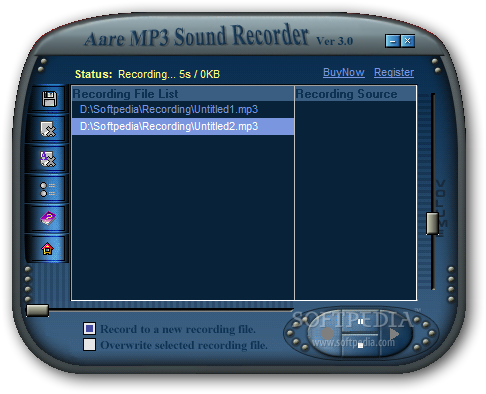
Task: Click the delete all files icon
Action: [48, 159]
